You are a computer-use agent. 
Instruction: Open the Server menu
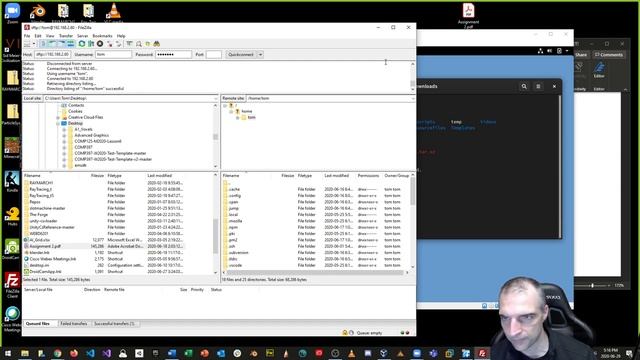click(x=82, y=36)
